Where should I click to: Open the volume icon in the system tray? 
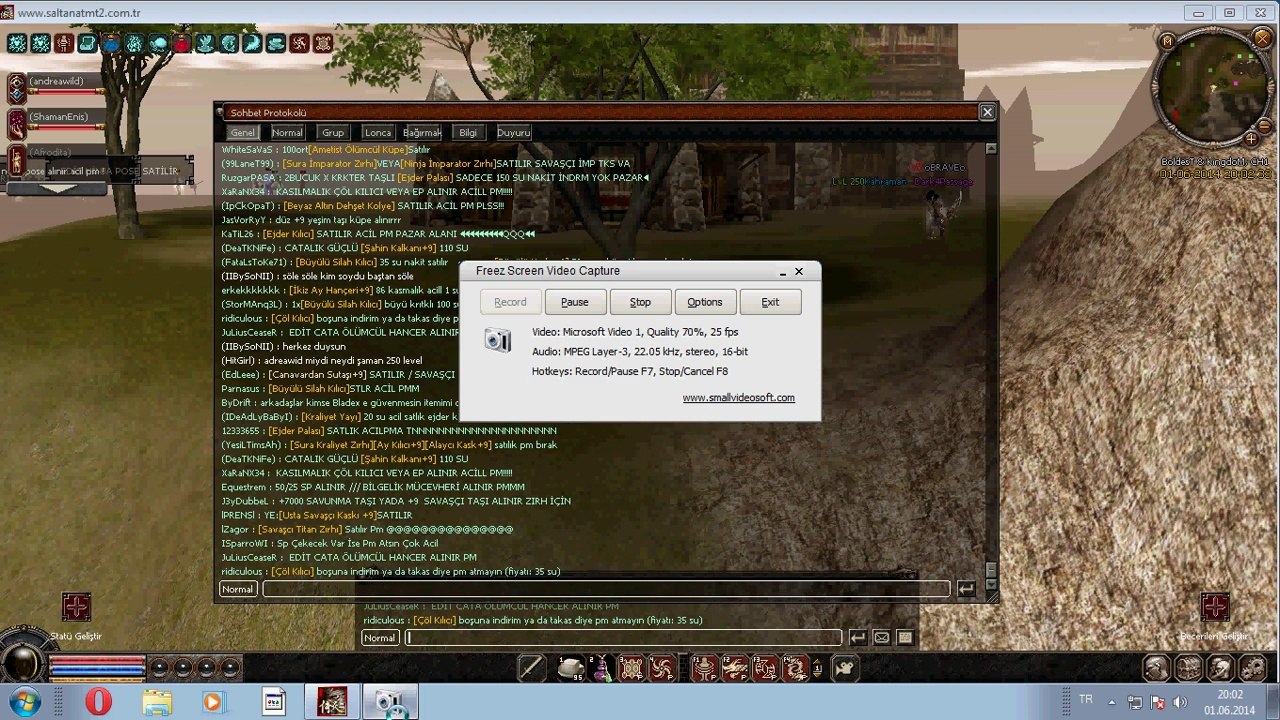pos(1180,702)
